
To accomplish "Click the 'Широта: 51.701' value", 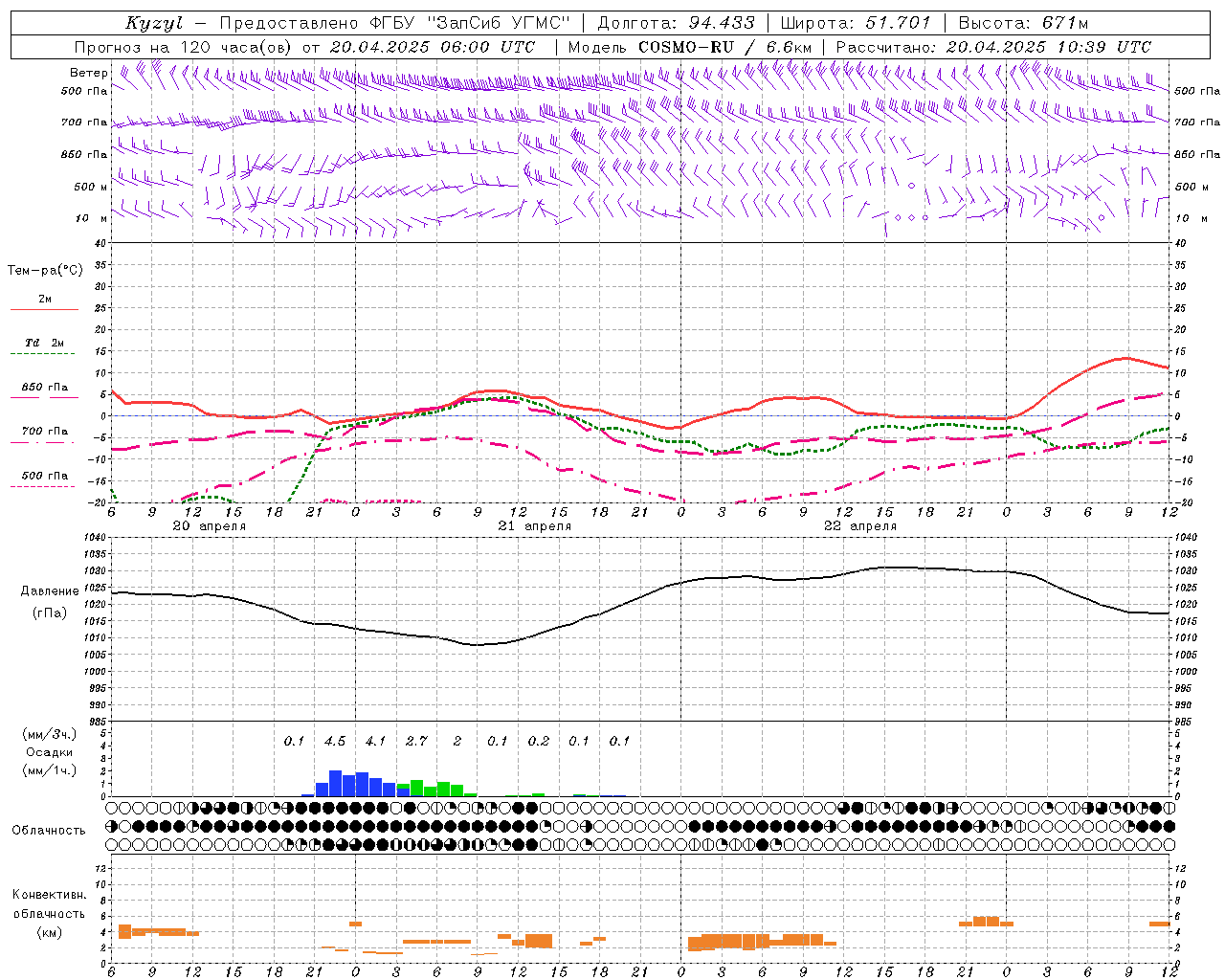I will coord(856,23).
